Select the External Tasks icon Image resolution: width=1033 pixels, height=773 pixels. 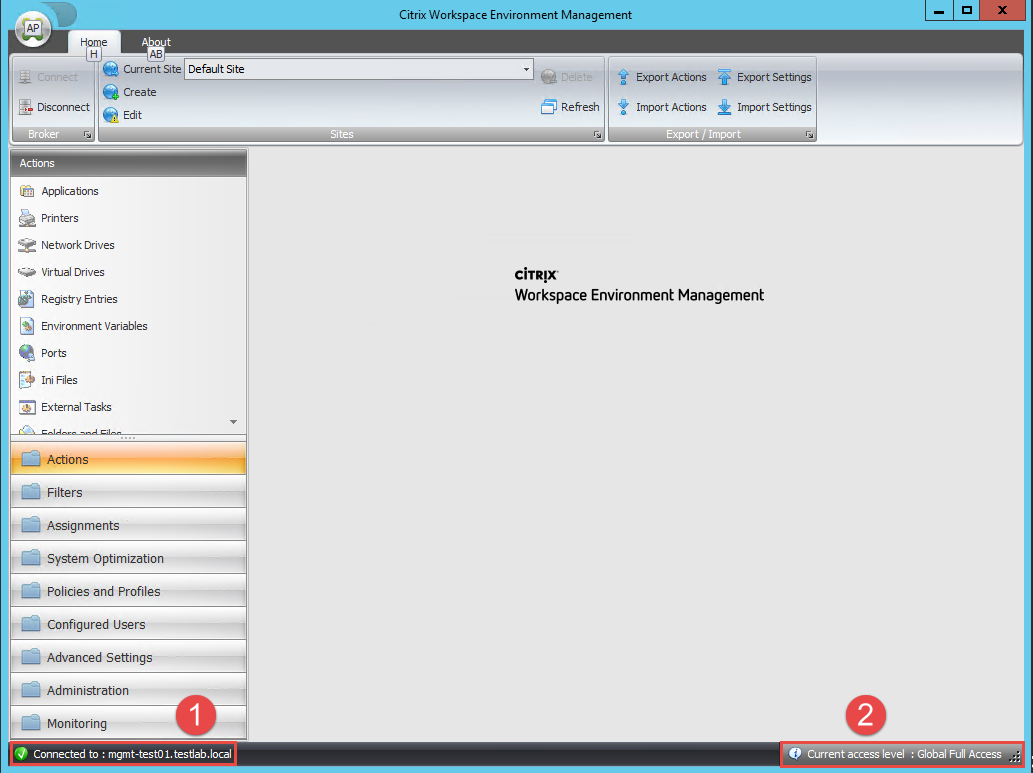27,407
